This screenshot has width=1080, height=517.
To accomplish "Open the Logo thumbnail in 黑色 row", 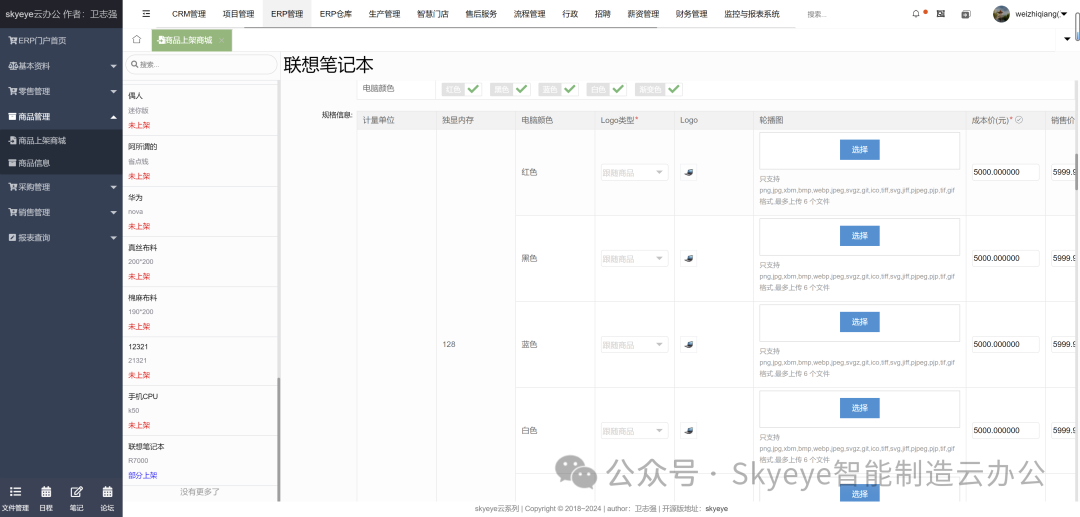I will (x=688, y=258).
